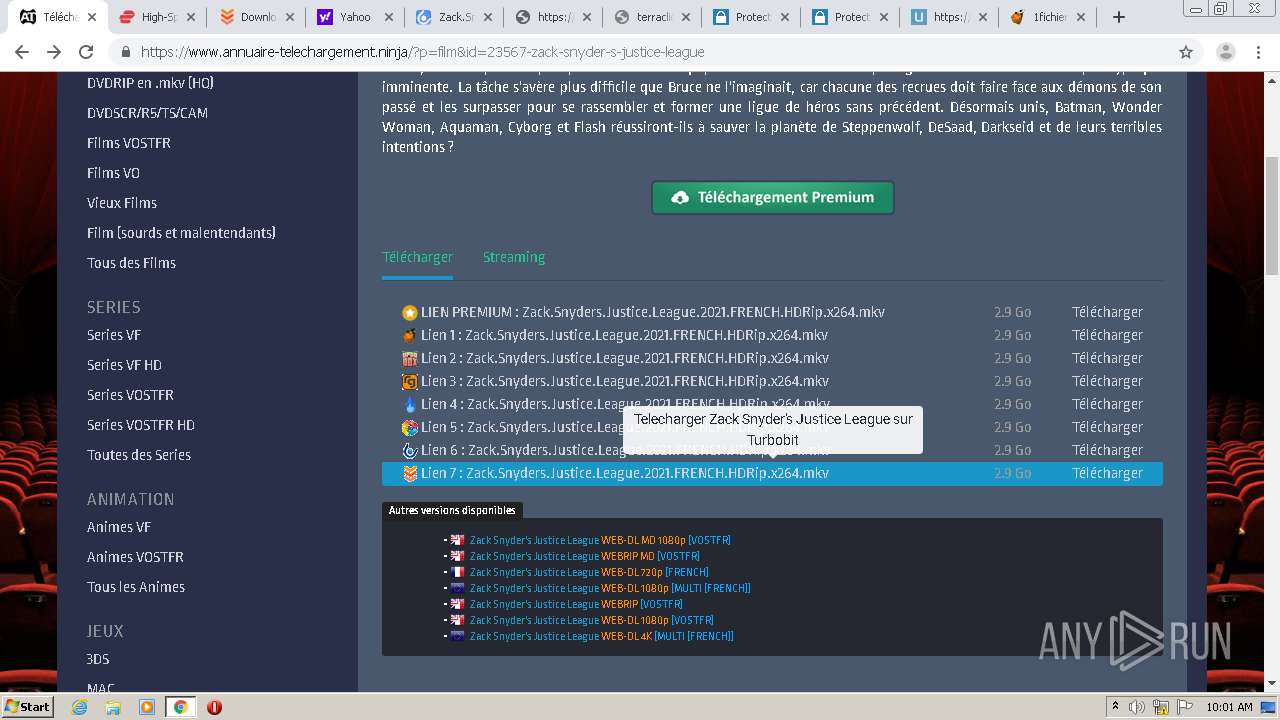Open the Lien 1 download link filename
1280x720 pixels.
[x=647, y=336]
